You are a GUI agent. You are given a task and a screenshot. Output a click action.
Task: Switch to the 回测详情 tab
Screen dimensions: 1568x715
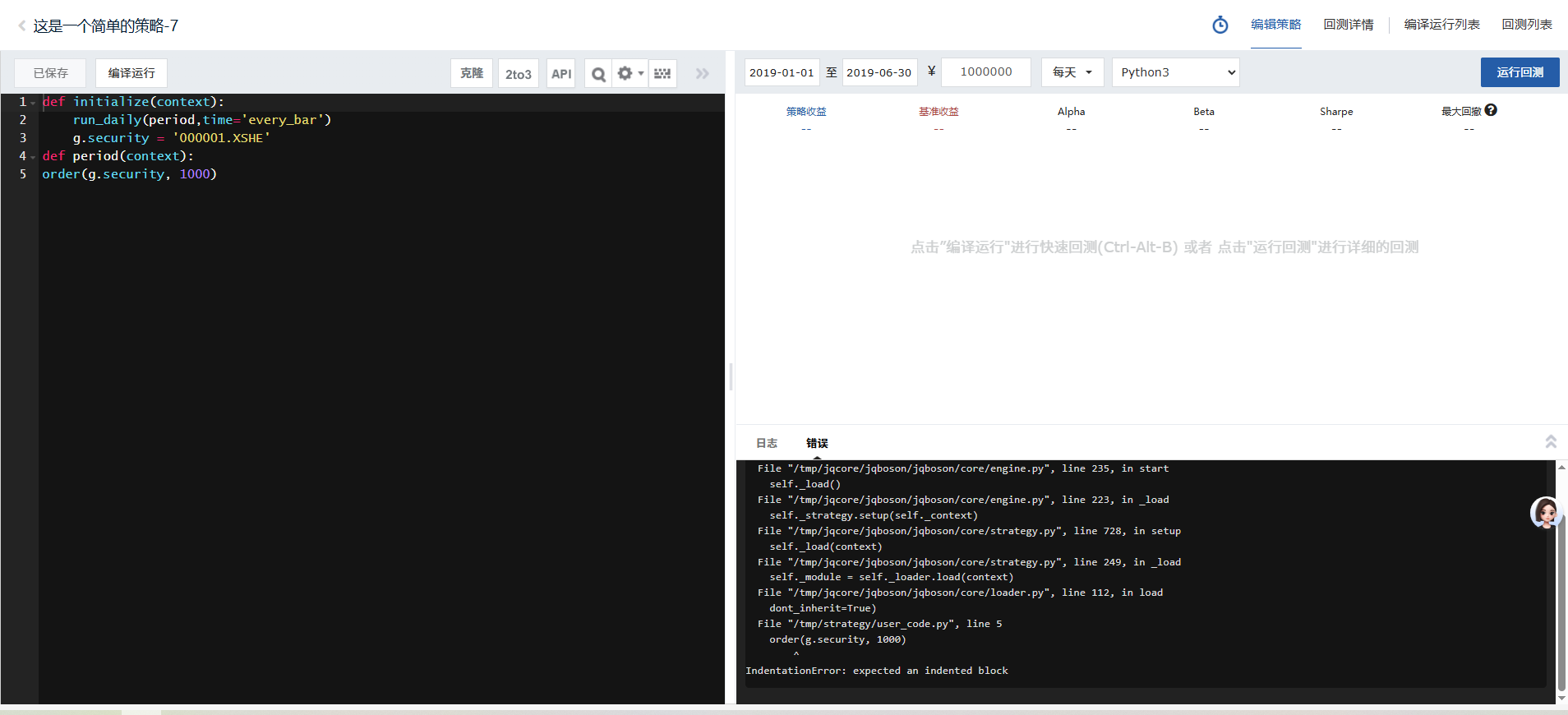1348,25
